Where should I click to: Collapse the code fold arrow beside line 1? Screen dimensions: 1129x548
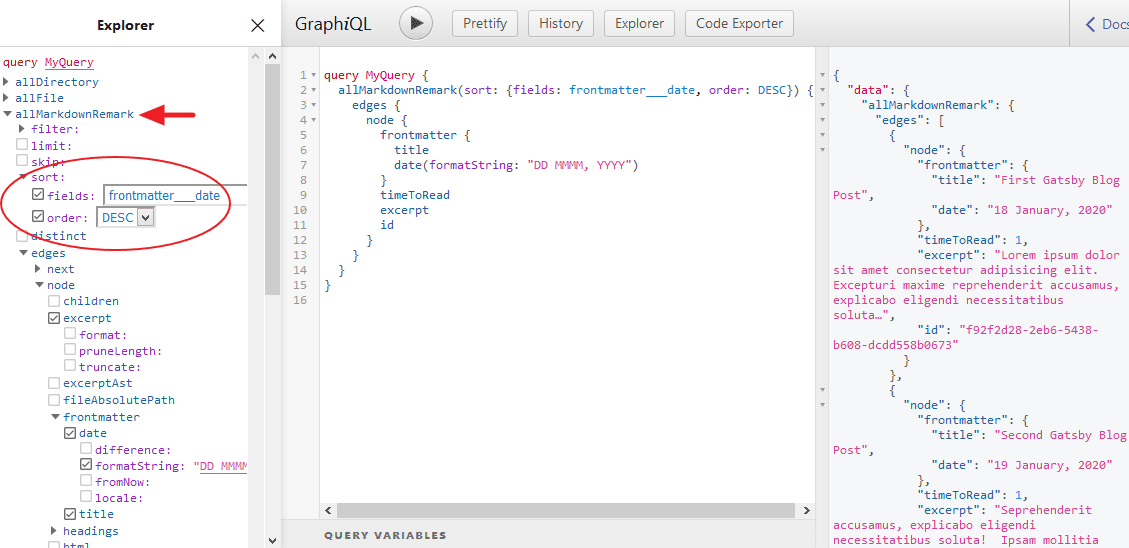(x=314, y=76)
